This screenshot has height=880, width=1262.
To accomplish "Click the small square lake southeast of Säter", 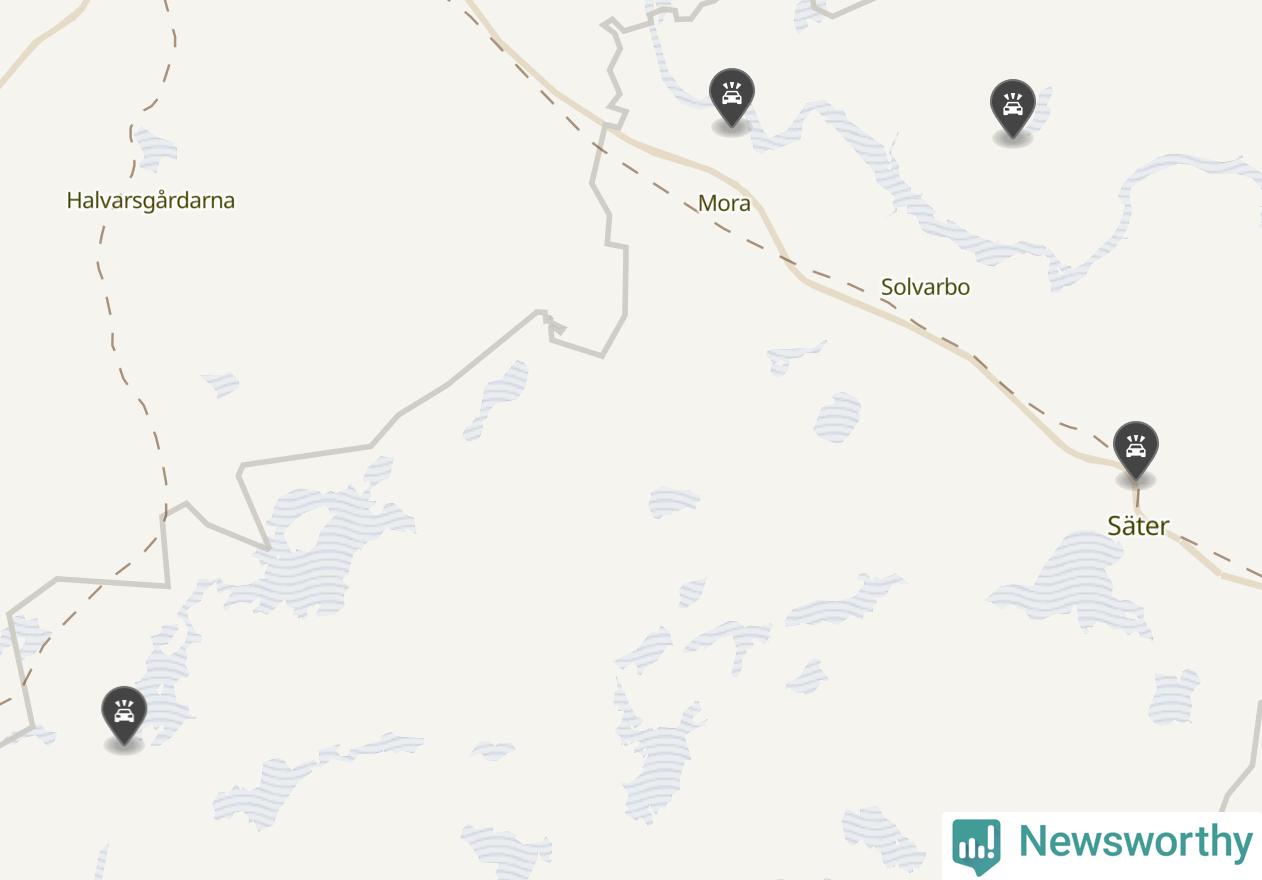I will (1174, 697).
